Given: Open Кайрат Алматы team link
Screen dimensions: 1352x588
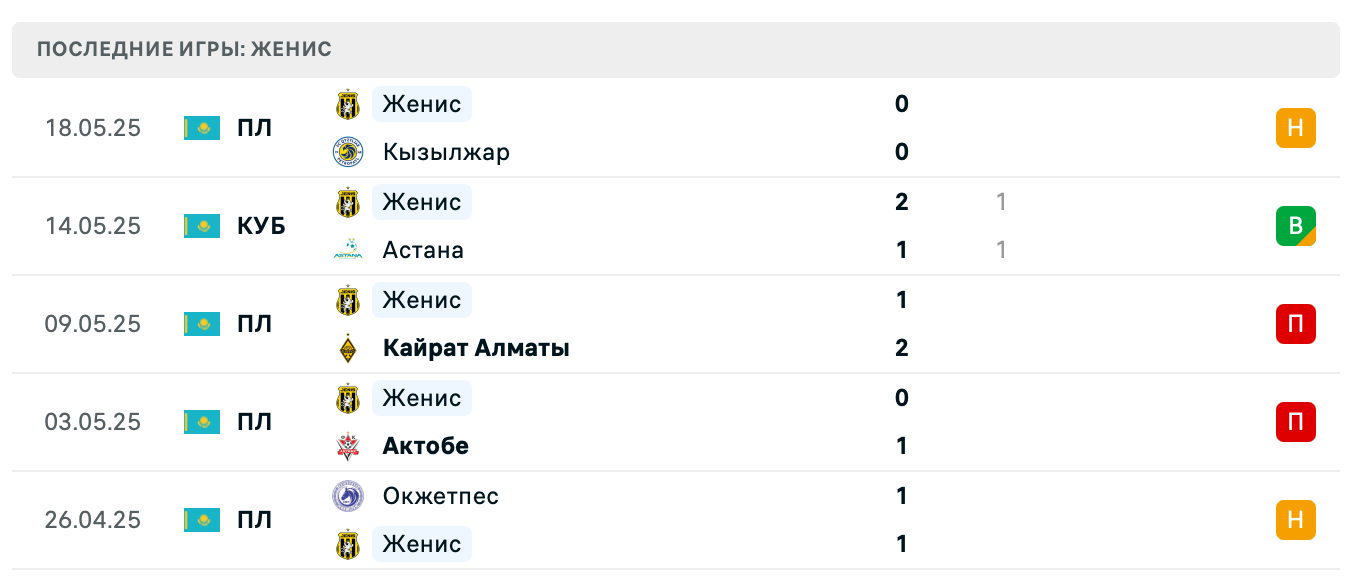Looking at the screenshot, I should (x=476, y=348).
